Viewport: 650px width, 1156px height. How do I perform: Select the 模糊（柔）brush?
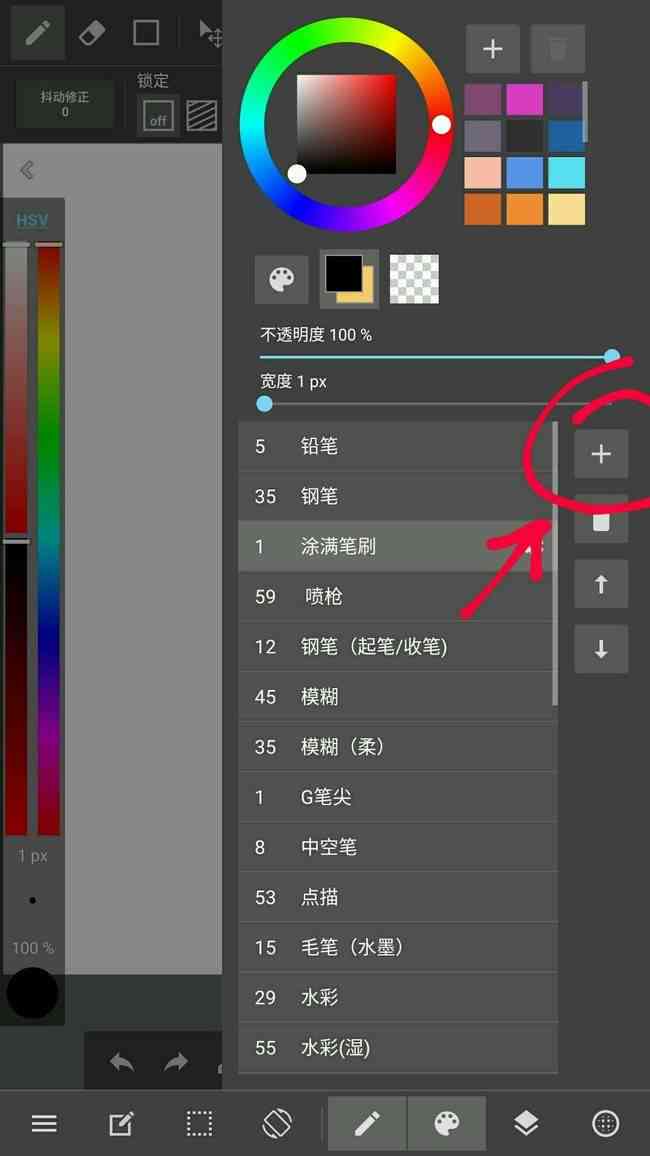(x=396, y=747)
